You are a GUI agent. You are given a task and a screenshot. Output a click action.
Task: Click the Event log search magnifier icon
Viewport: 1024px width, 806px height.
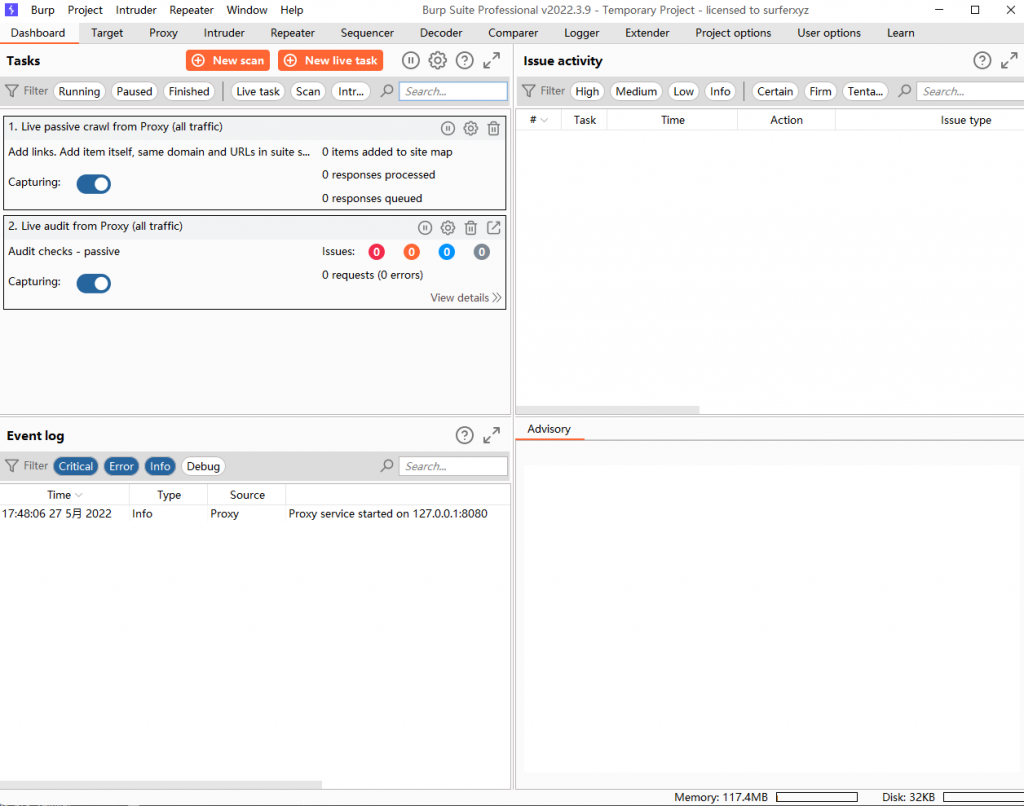coord(387,466)
